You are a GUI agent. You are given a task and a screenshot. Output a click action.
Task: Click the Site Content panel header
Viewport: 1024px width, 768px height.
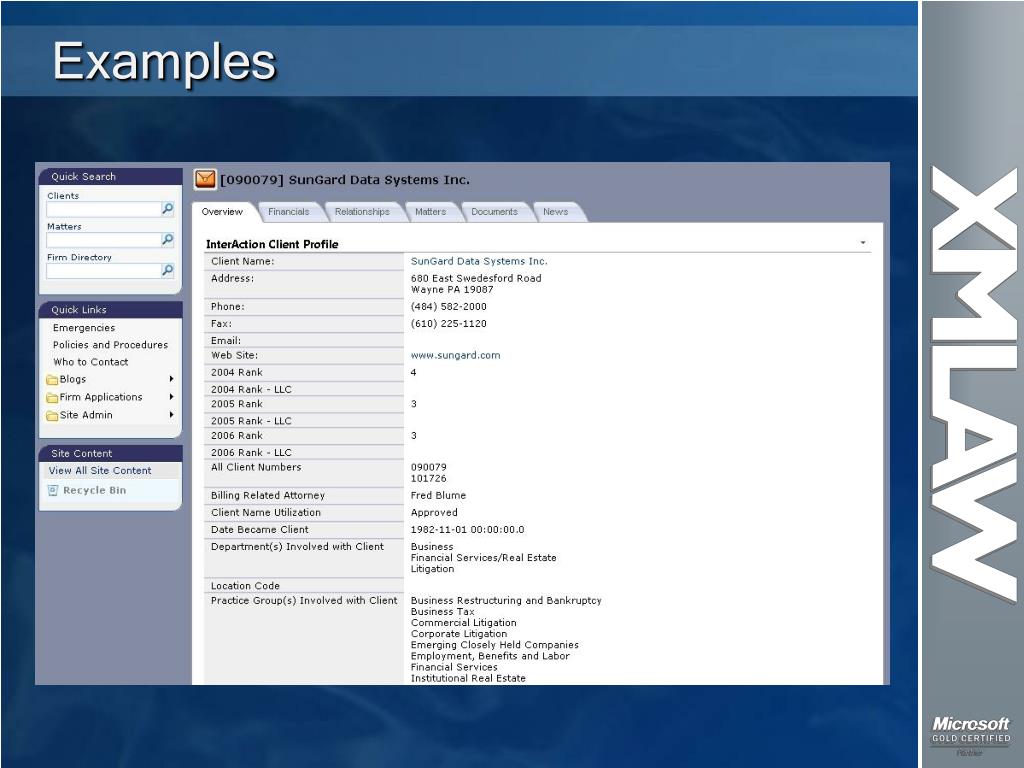click(110, 453)
